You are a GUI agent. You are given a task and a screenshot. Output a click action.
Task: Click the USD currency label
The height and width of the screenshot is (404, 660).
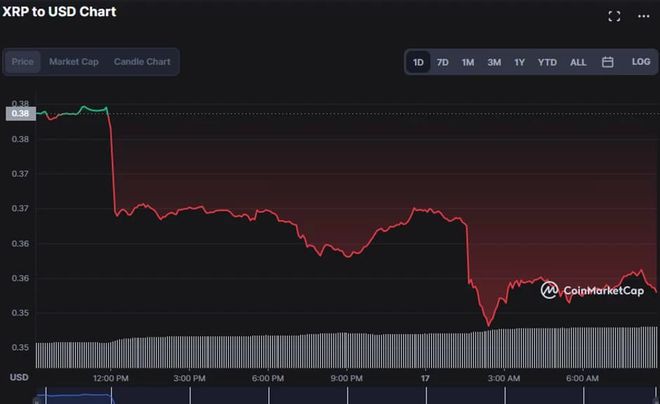pos(19,378)
